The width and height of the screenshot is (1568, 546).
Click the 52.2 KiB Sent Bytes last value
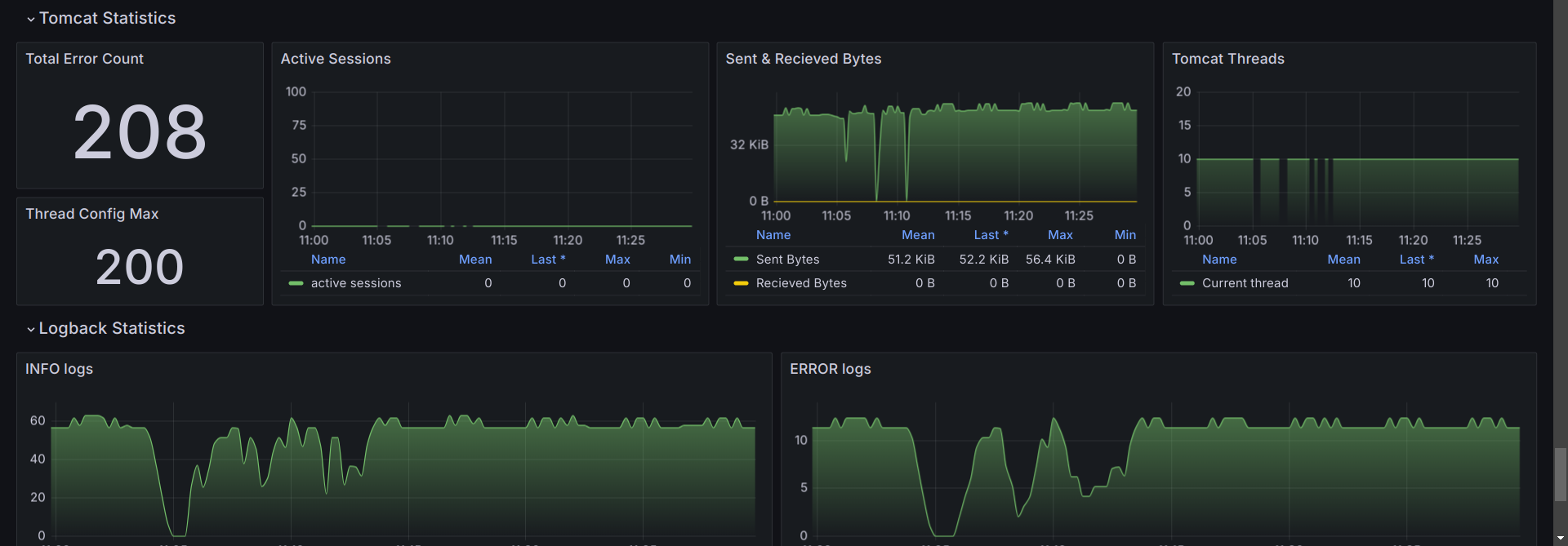click(984, 260)
